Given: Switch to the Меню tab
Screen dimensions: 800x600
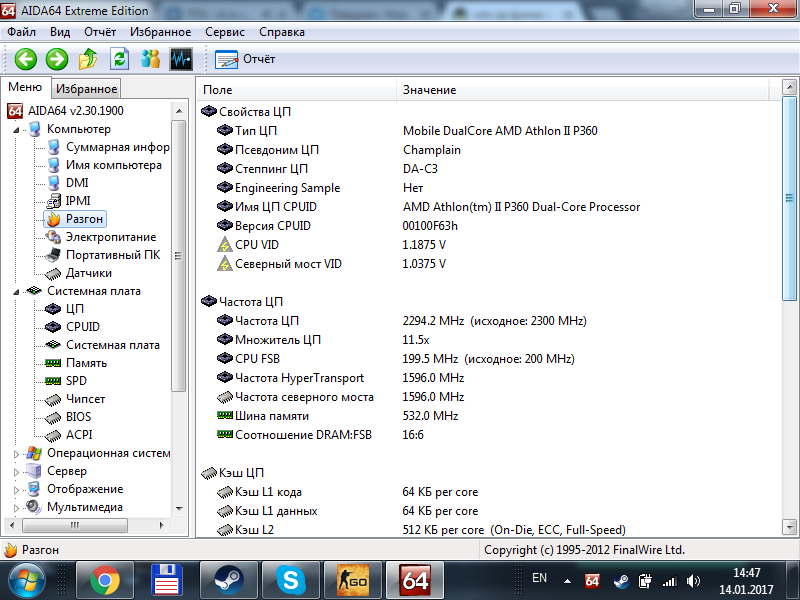Looking at the screenshot, I should click(25, 87).
